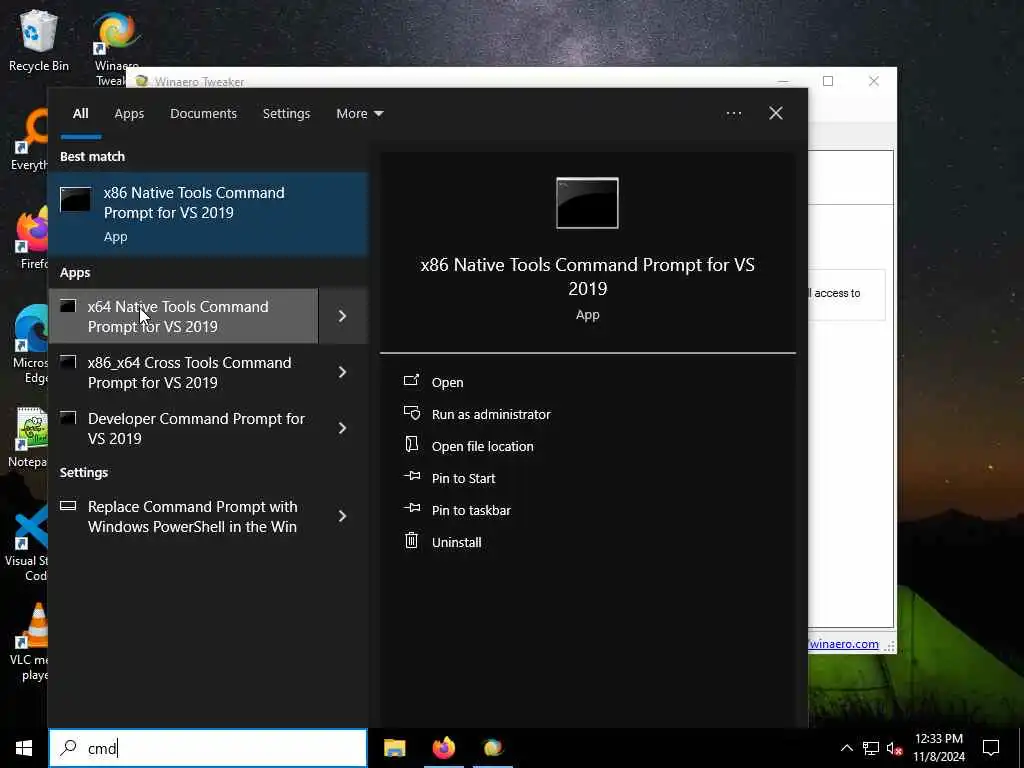
Task: Switch to the Apps search tab
Action: coord(129,114)
